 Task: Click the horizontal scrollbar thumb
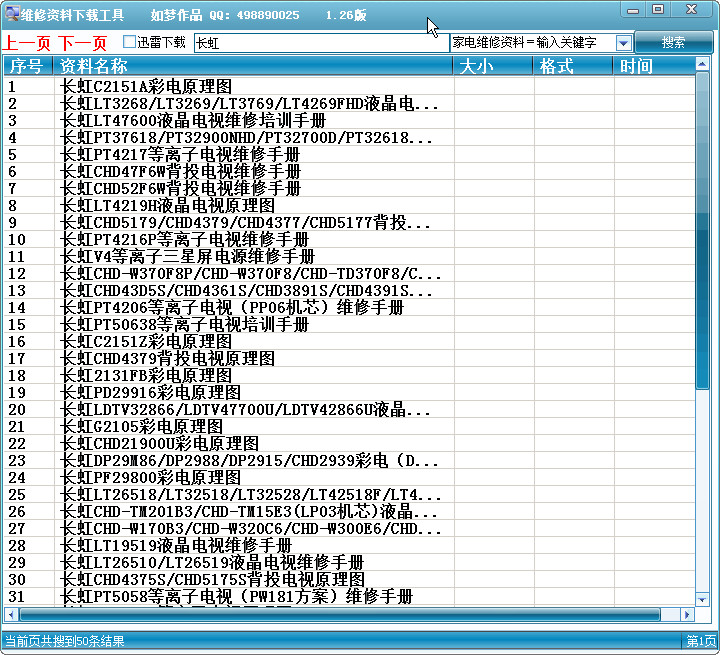pyautogui.click(x=340, y=614)
